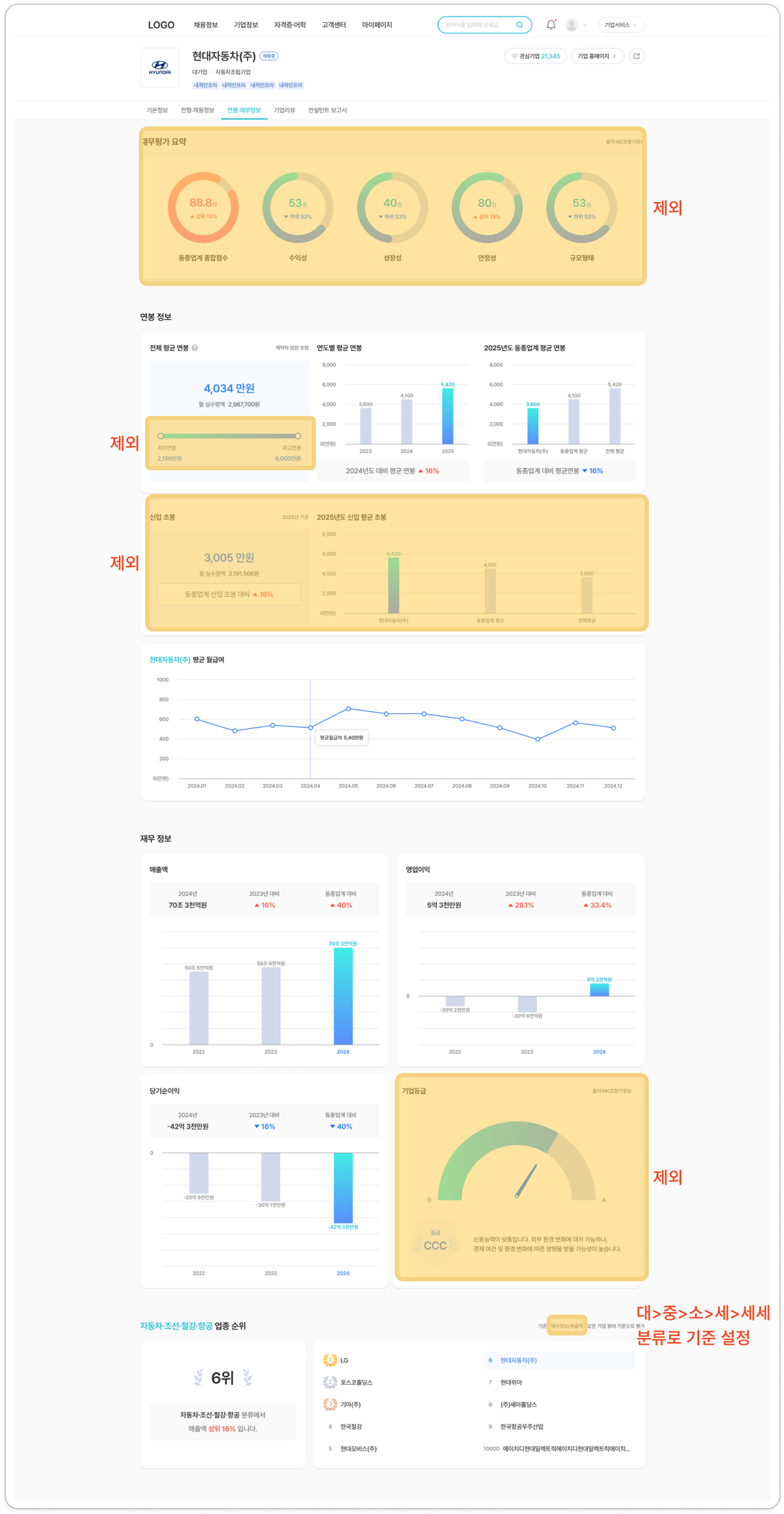Open 포스코홀딩스 in the ranking list
Viewport: 784px width, 1514px height.
click(356, 1382)
